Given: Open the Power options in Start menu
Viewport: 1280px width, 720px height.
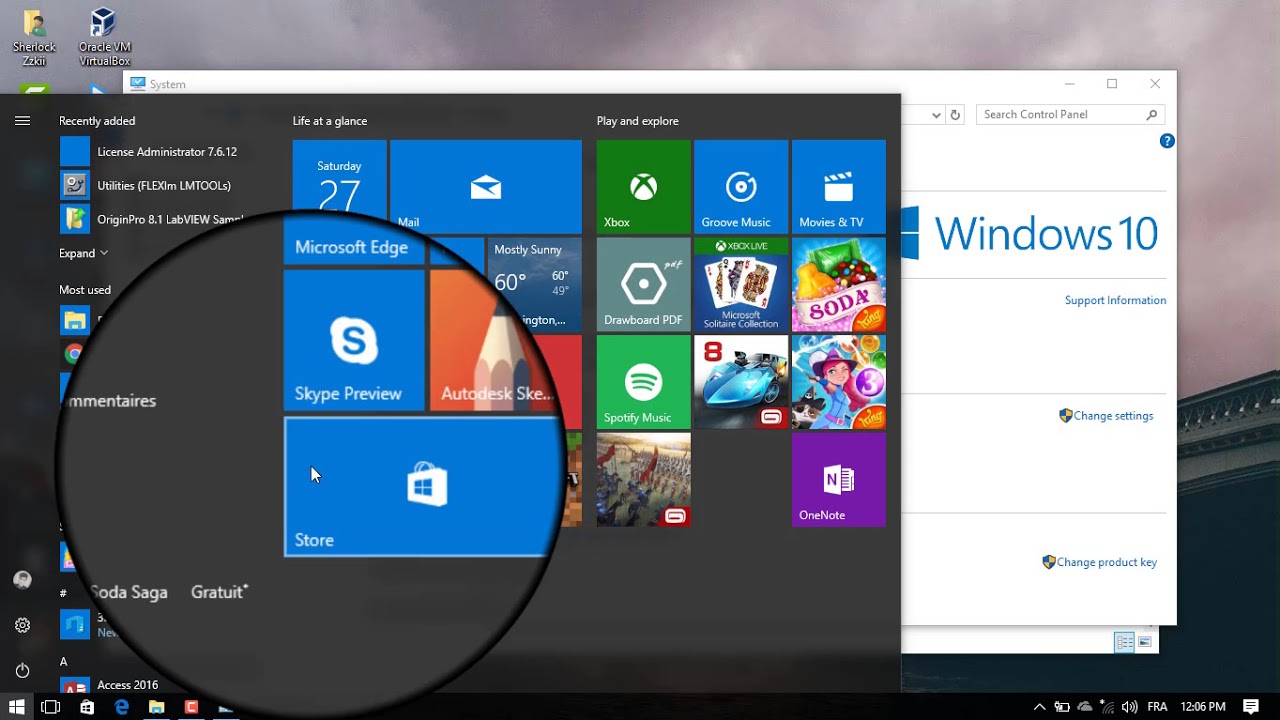Looking at the screenshot, I should pyautogui.click(x=22, y=670).
